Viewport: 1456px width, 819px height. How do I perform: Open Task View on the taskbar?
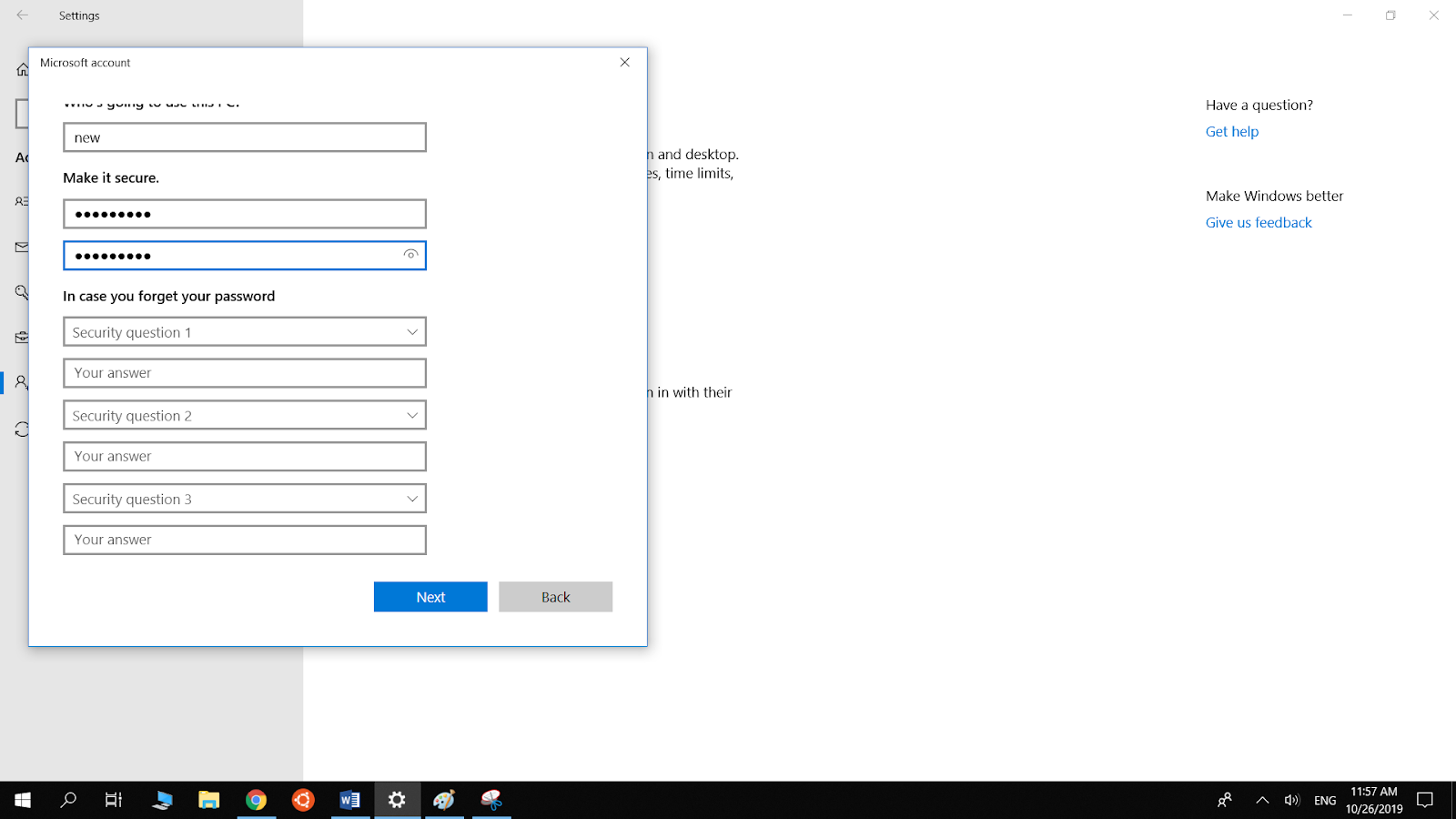pyautogui.click(x=114, y=800)
